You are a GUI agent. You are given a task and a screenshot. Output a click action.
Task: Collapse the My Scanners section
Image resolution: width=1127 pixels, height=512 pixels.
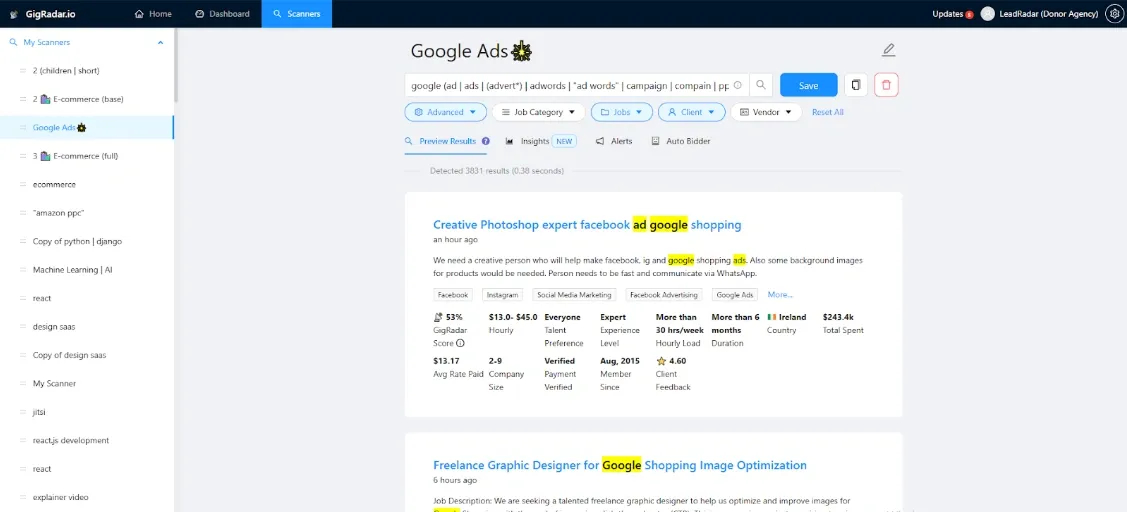[160, 42]
